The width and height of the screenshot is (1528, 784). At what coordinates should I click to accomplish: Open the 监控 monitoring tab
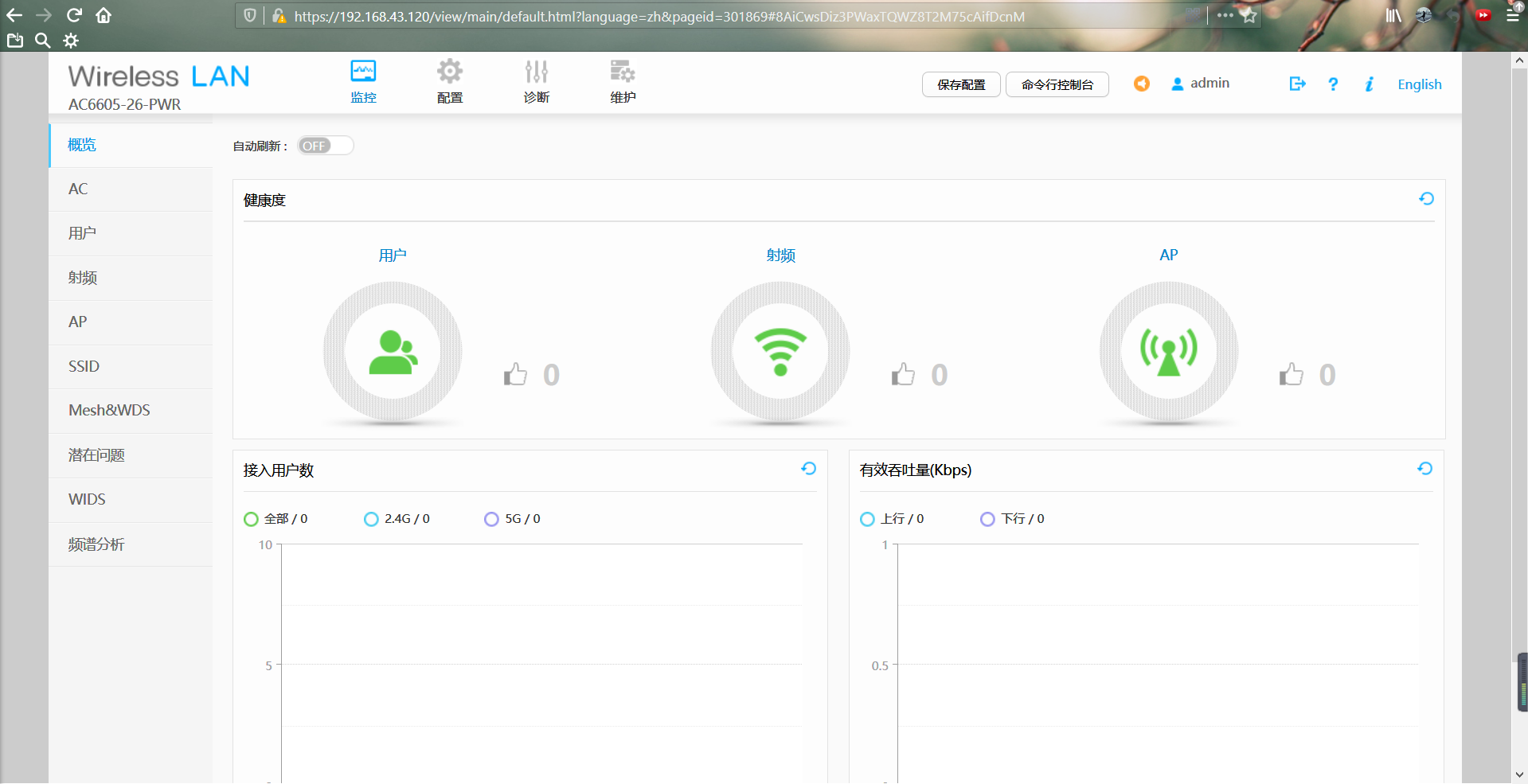[x=363, y=82]
